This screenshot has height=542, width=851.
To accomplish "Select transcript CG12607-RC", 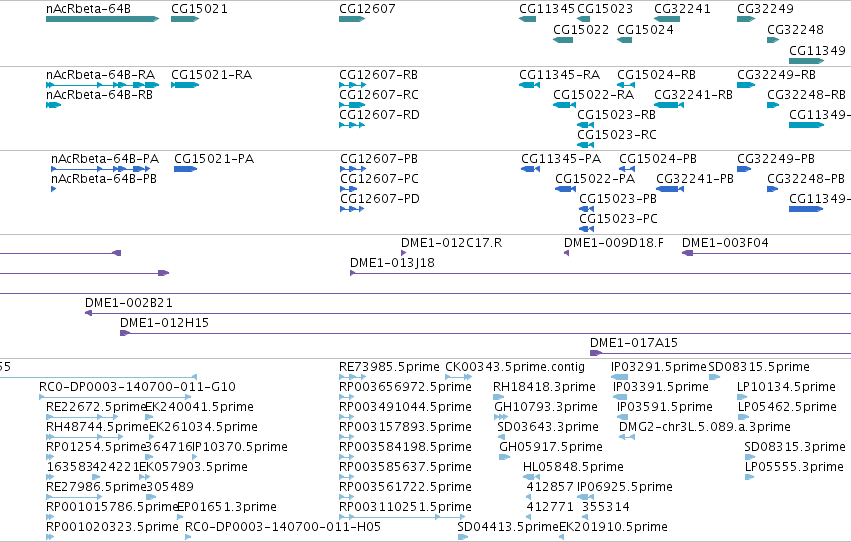I will [x=379, y=95].
